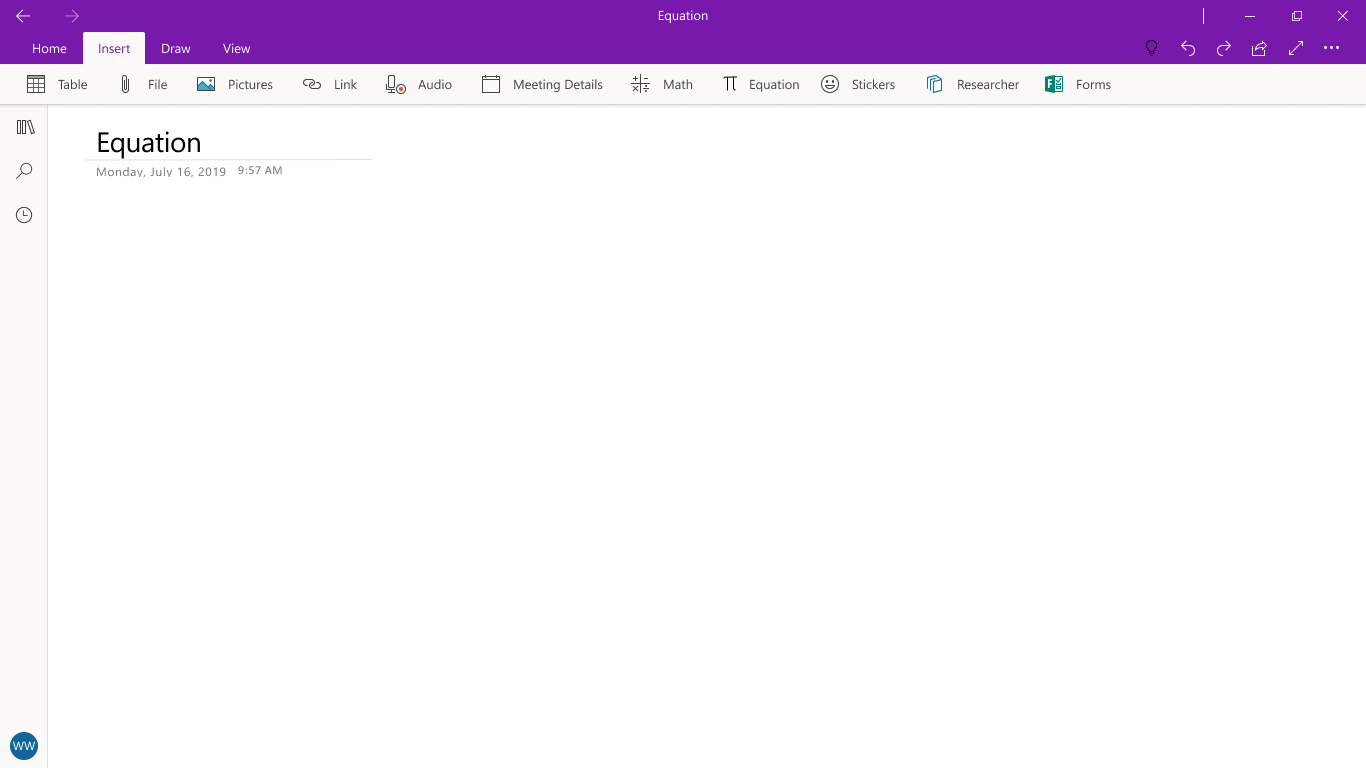
Task: Click the Equation page title field
Action: (229, 142)
